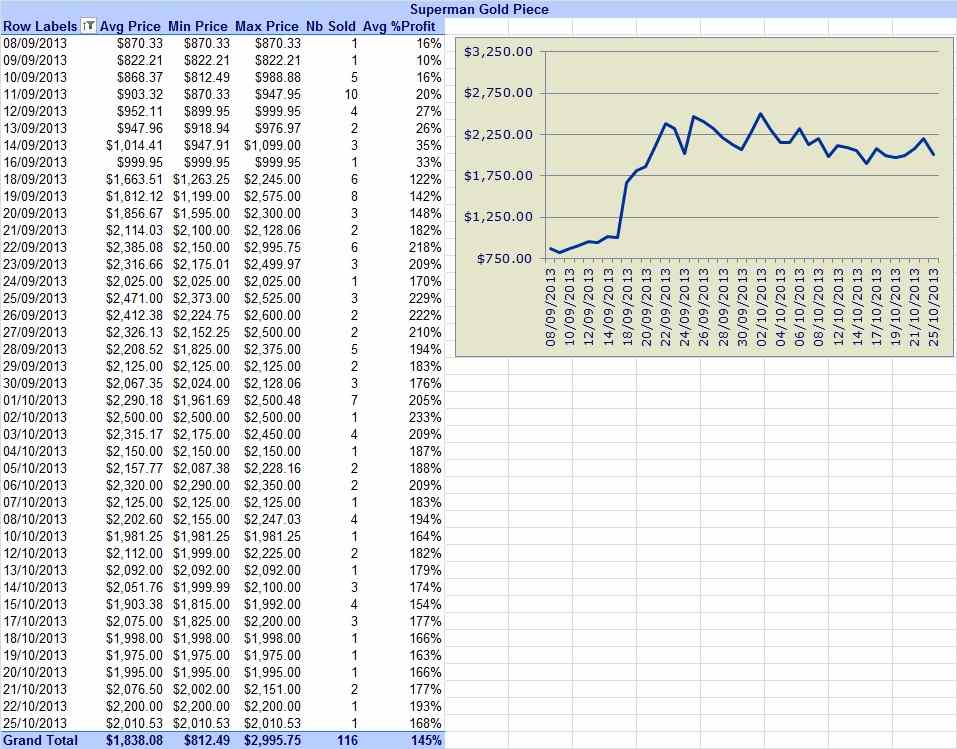The image size is (957, 749).
Task: Select the Nb Sold column header
Action: [x=331, y=26]
